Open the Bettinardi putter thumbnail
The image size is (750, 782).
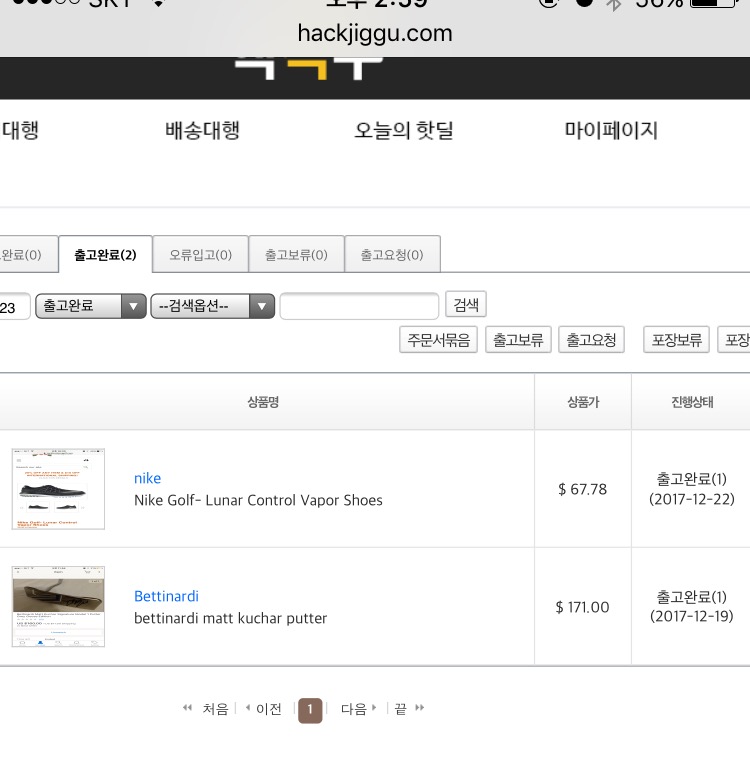tap(58, 607)
